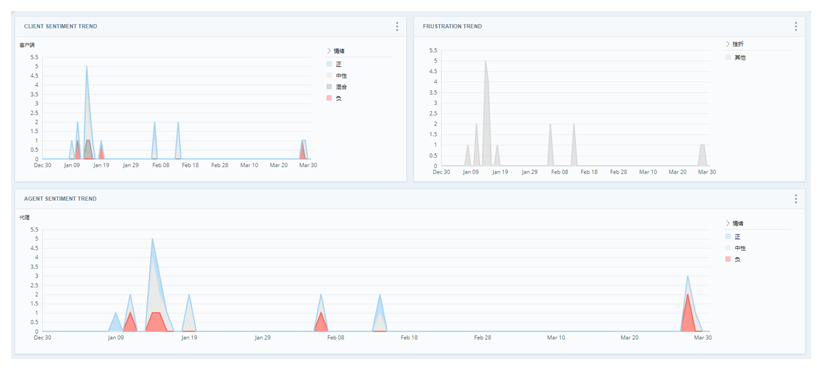Viewport: 823px width, 371px height.
Task: Open Frustration Trend three-dot menu
Action: [796, 26]
